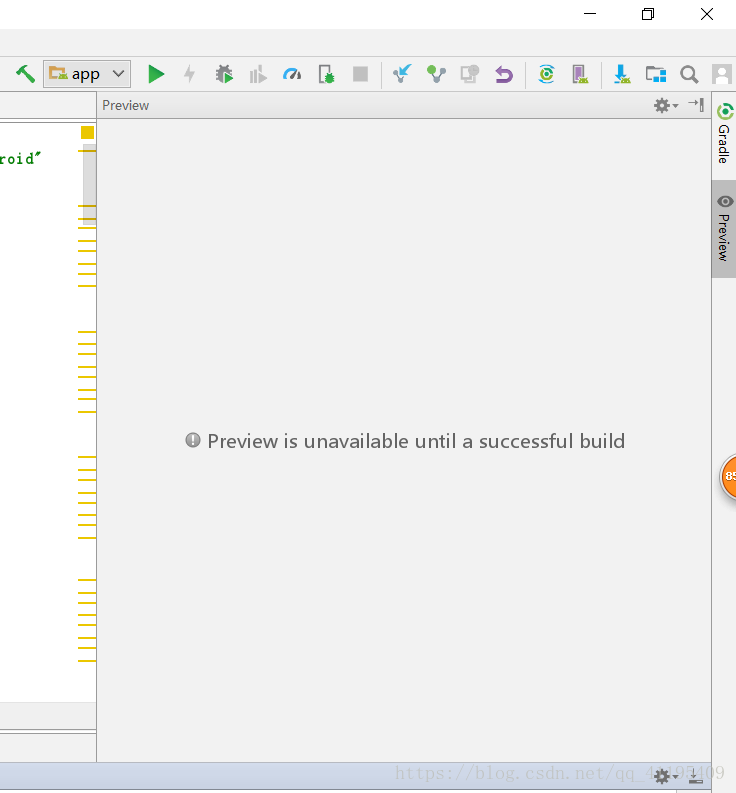The height and width of the screenshot is (793, 736).
Task: Open the bottom panel gear settings icon
Action: click(x=665, y=776)
